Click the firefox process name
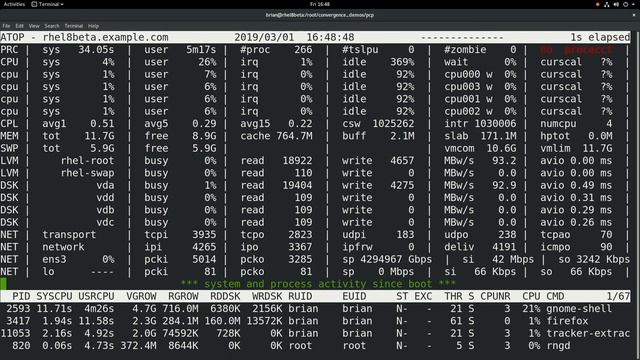640x360 pixels. 567,321
